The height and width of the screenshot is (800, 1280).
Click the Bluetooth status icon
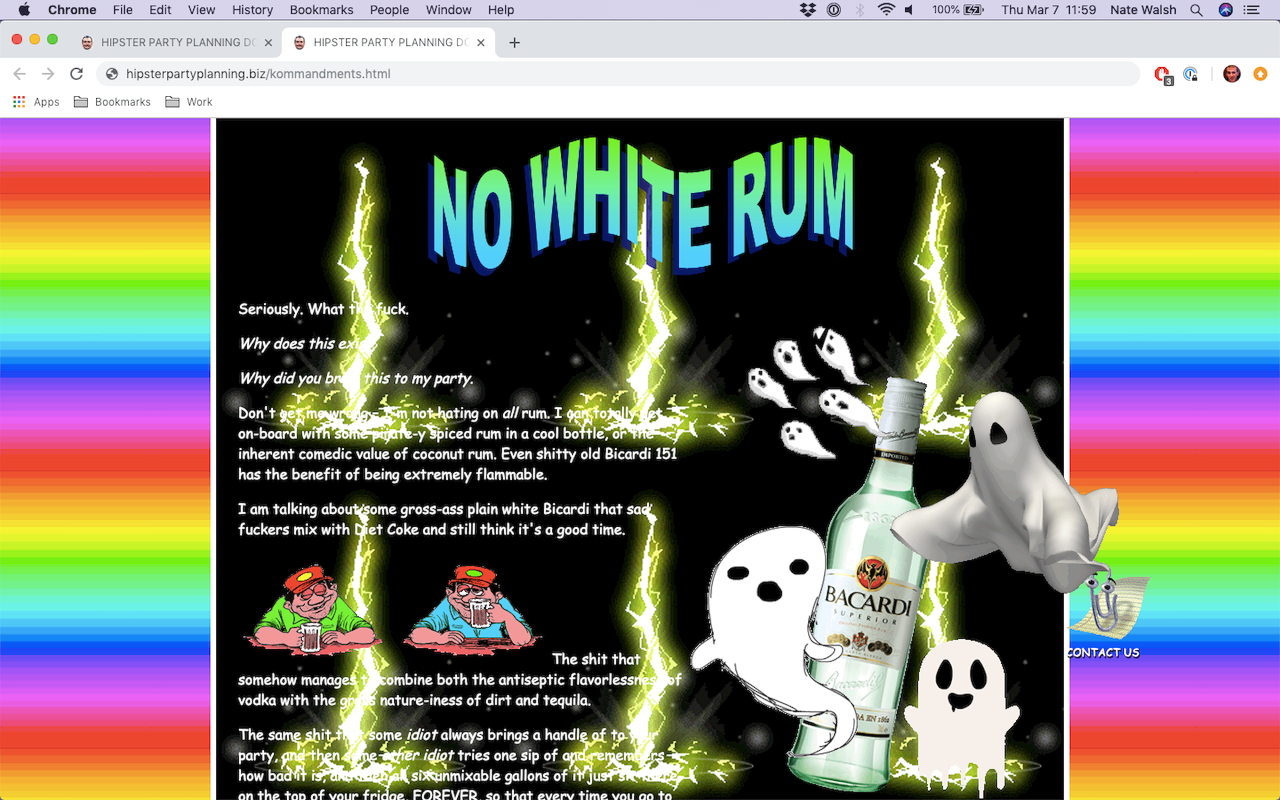pos(860,10)
